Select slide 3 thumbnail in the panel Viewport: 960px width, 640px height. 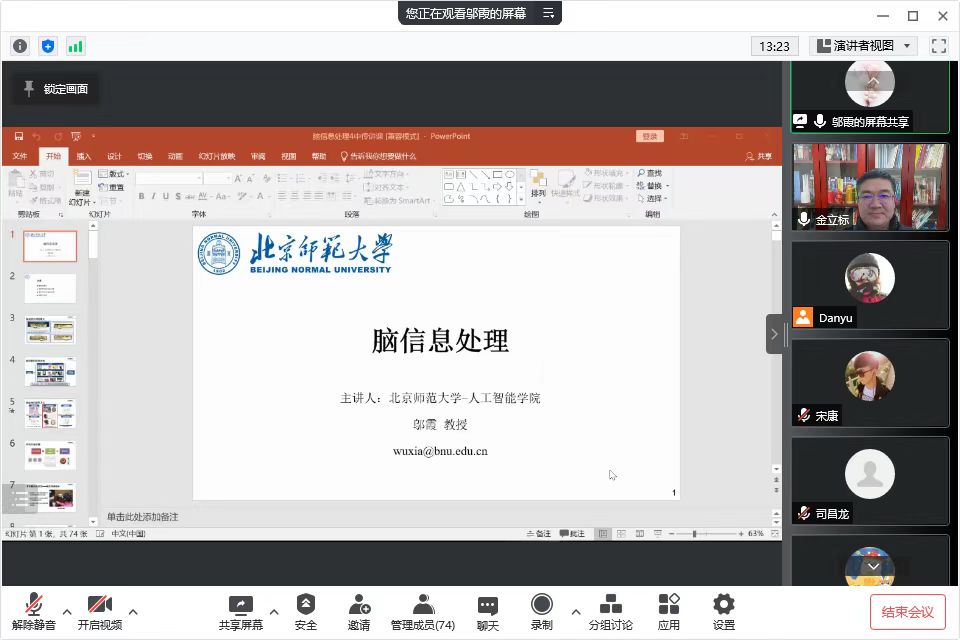tap(50, 330)
